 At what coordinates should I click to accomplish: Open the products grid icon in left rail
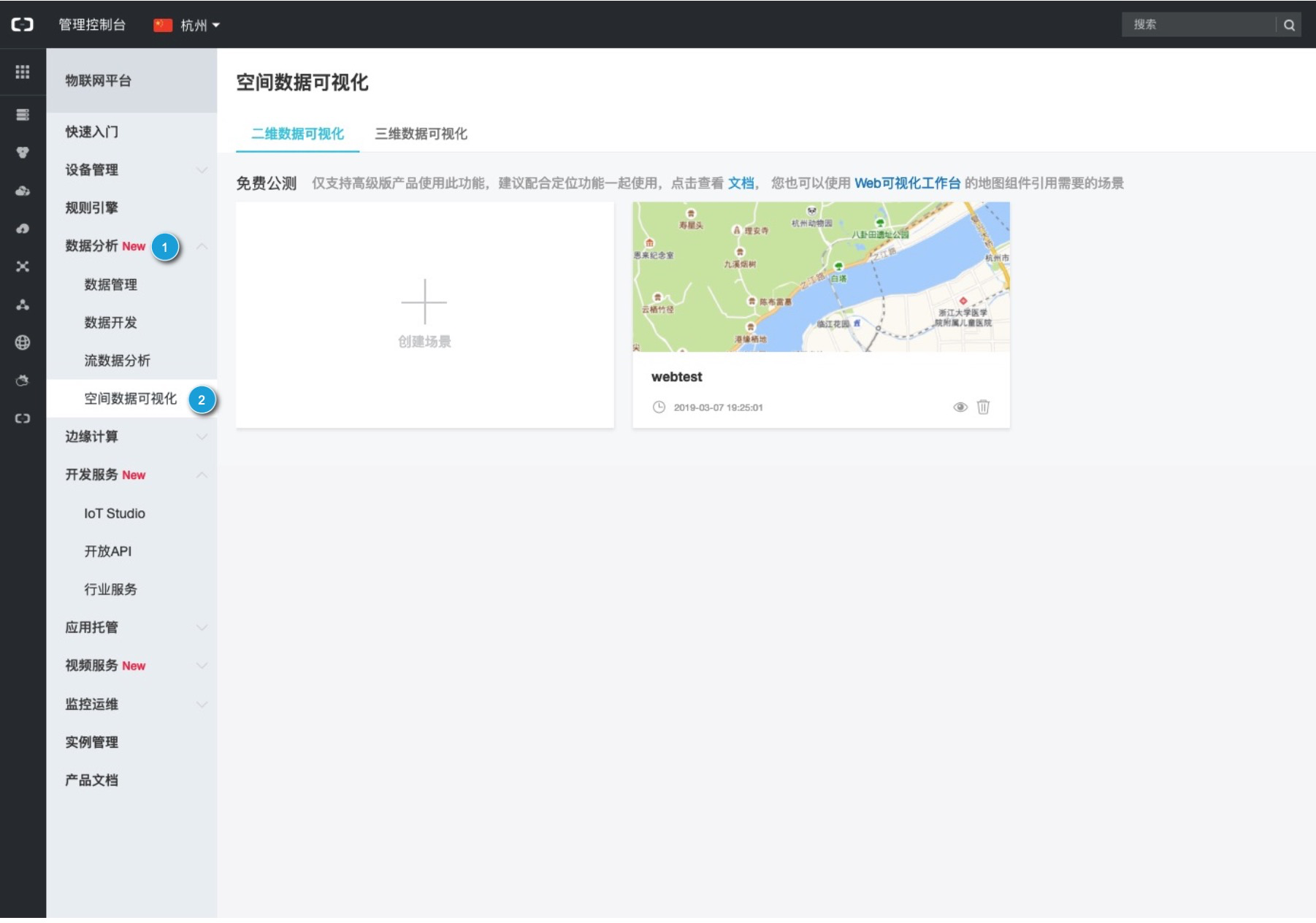[23, 72]
